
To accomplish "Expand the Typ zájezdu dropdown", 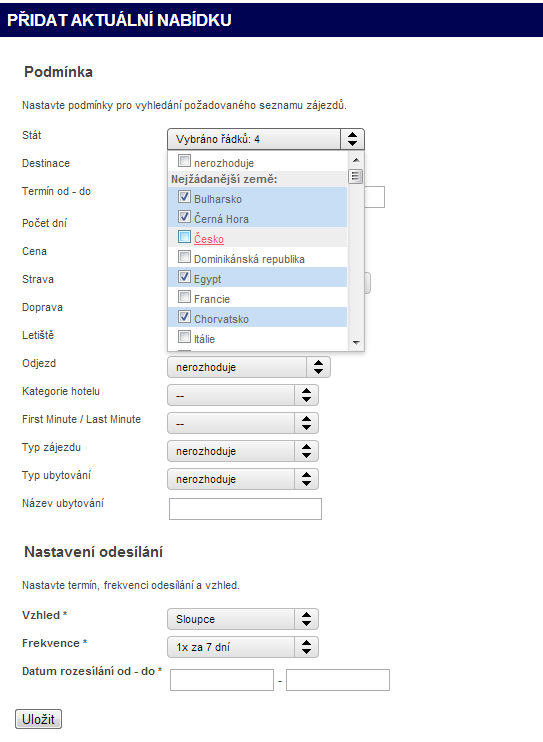I will point(243,451).
